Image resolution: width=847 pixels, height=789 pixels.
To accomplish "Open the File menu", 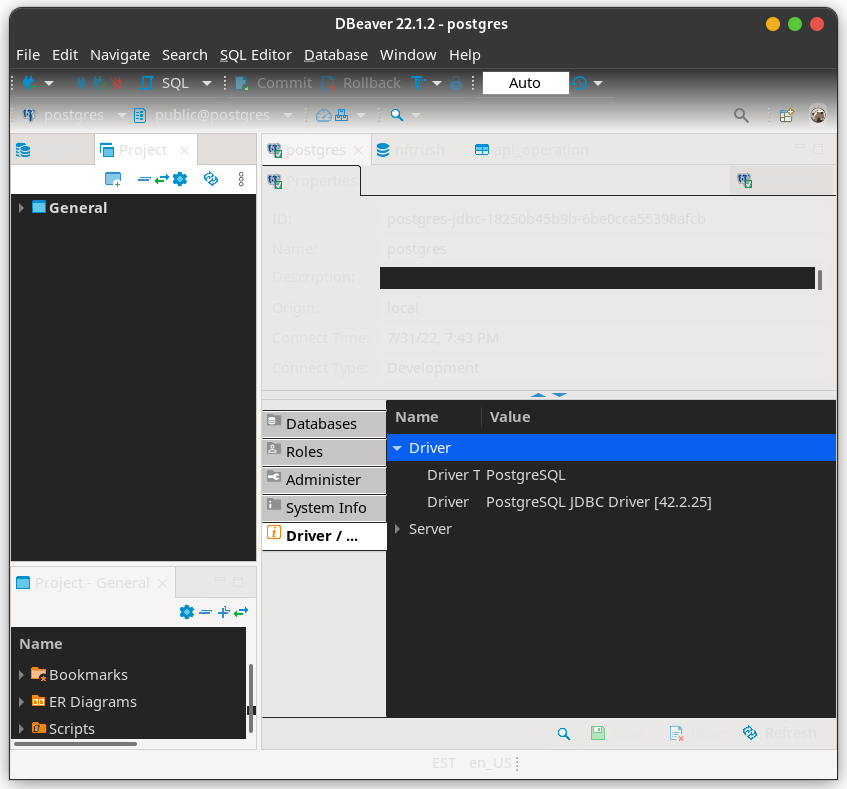I will pyautogui.click(x=28, y=55).
